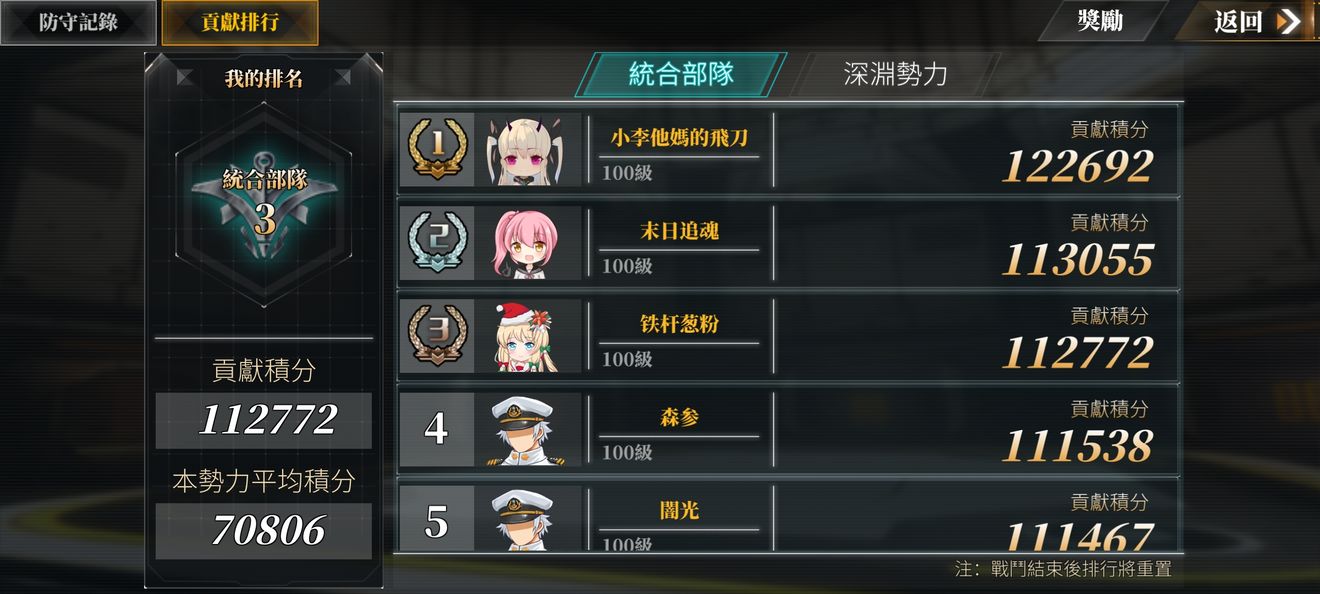
Task: Click the silver laurel rank 2 medal
Action: [x=437, y=242]
